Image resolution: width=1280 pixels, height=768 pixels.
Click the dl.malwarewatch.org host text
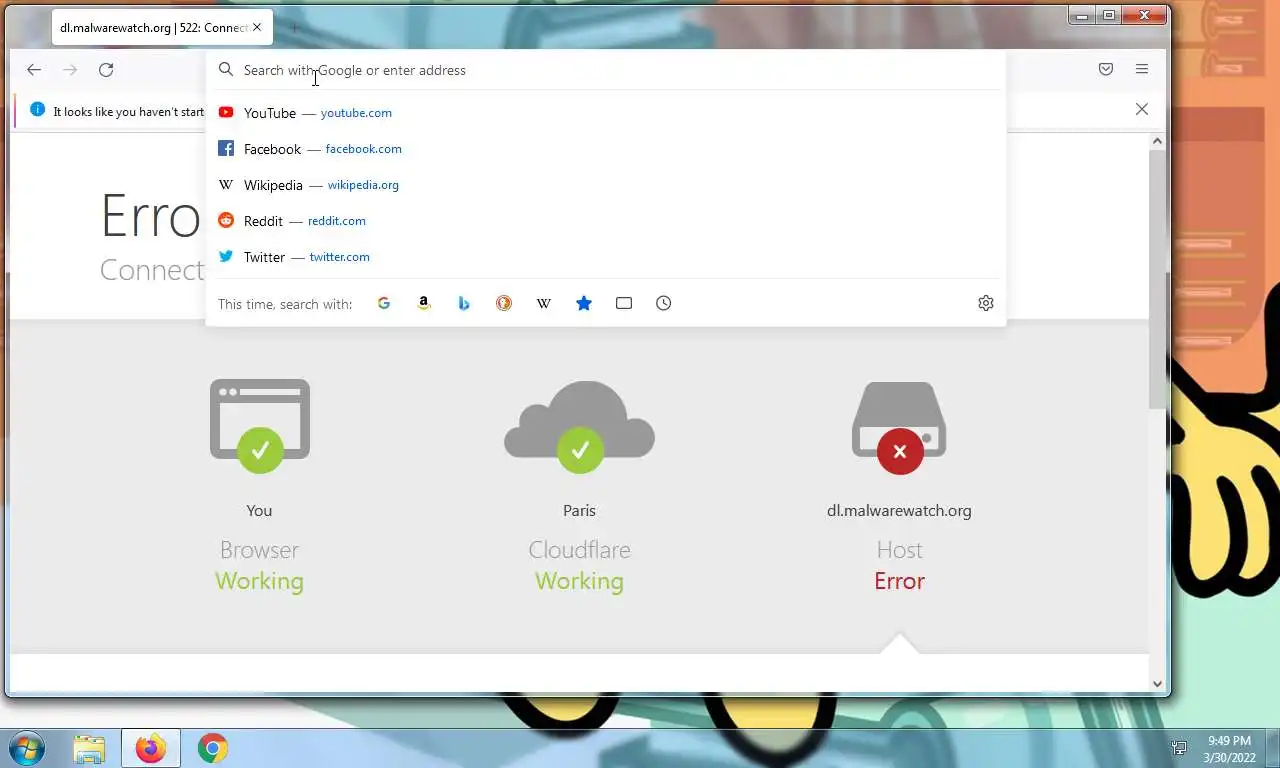click(899, 511)
